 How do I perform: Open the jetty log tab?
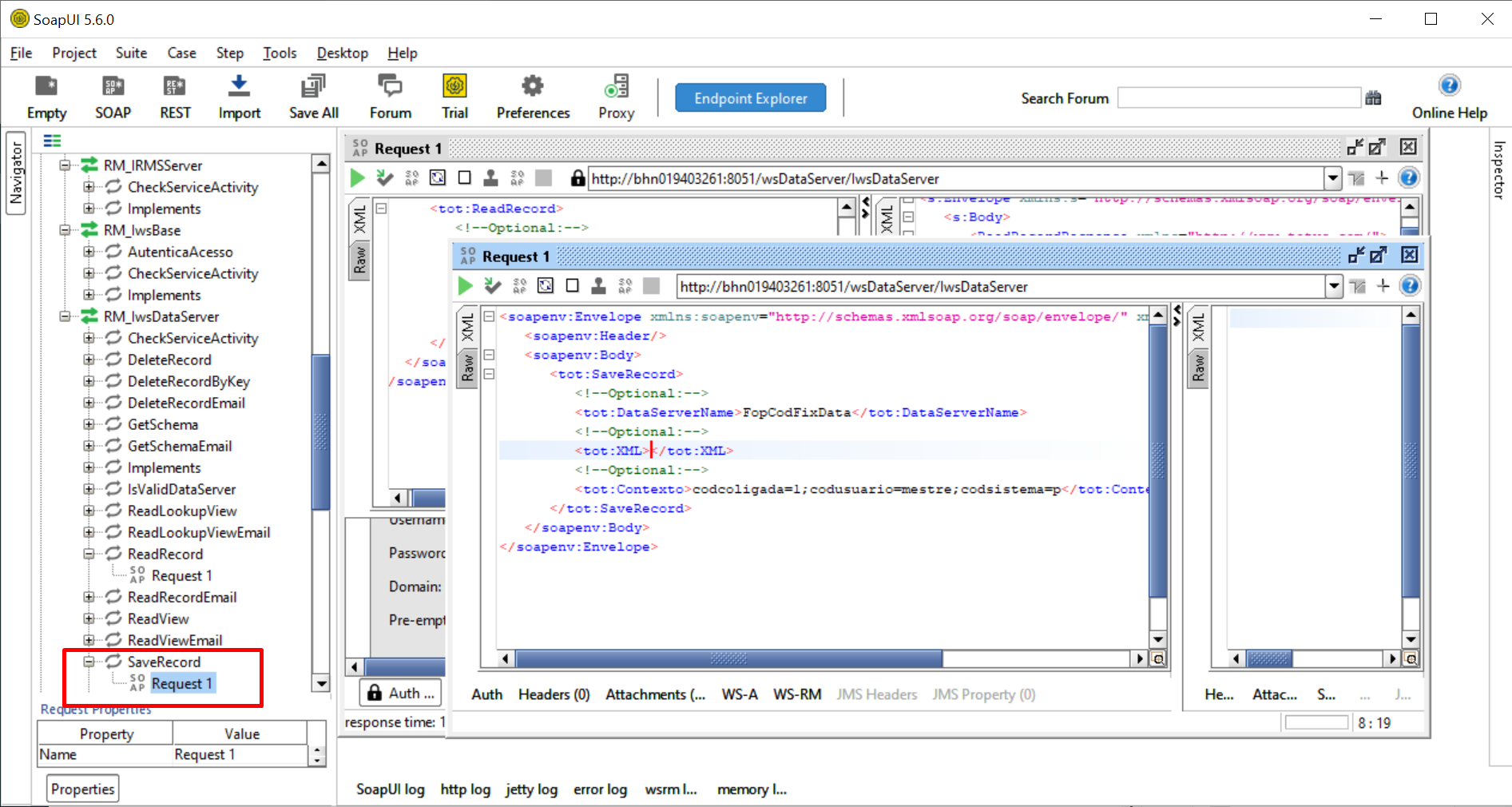coord(531,789)
